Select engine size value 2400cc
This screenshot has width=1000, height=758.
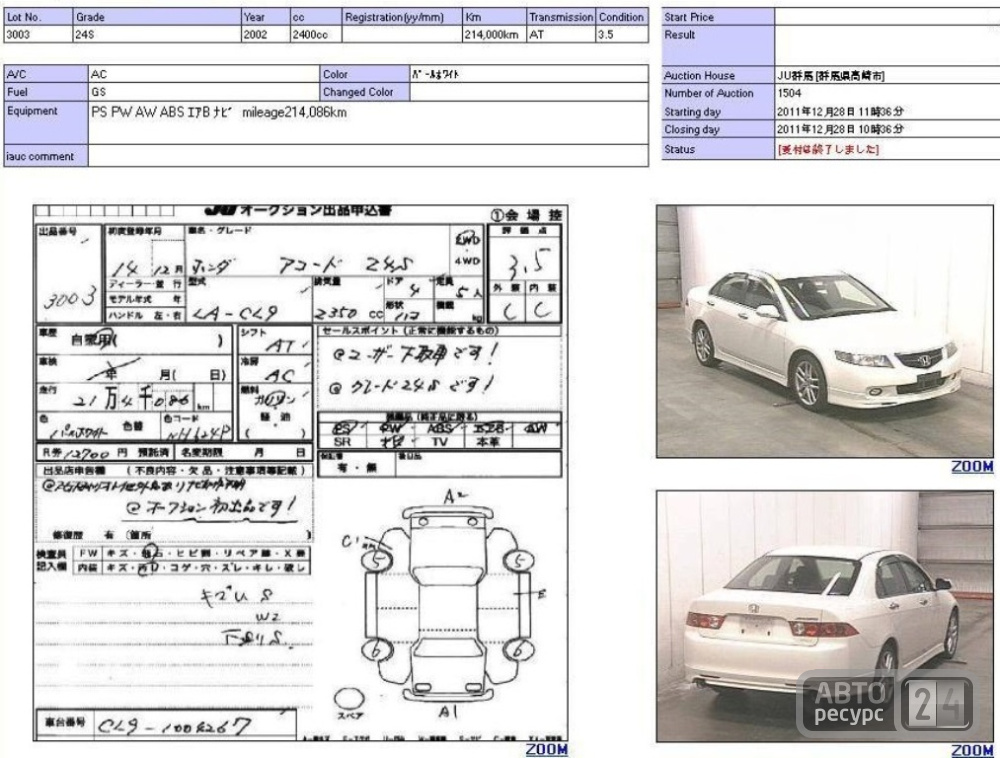click(x=310, y=34)
